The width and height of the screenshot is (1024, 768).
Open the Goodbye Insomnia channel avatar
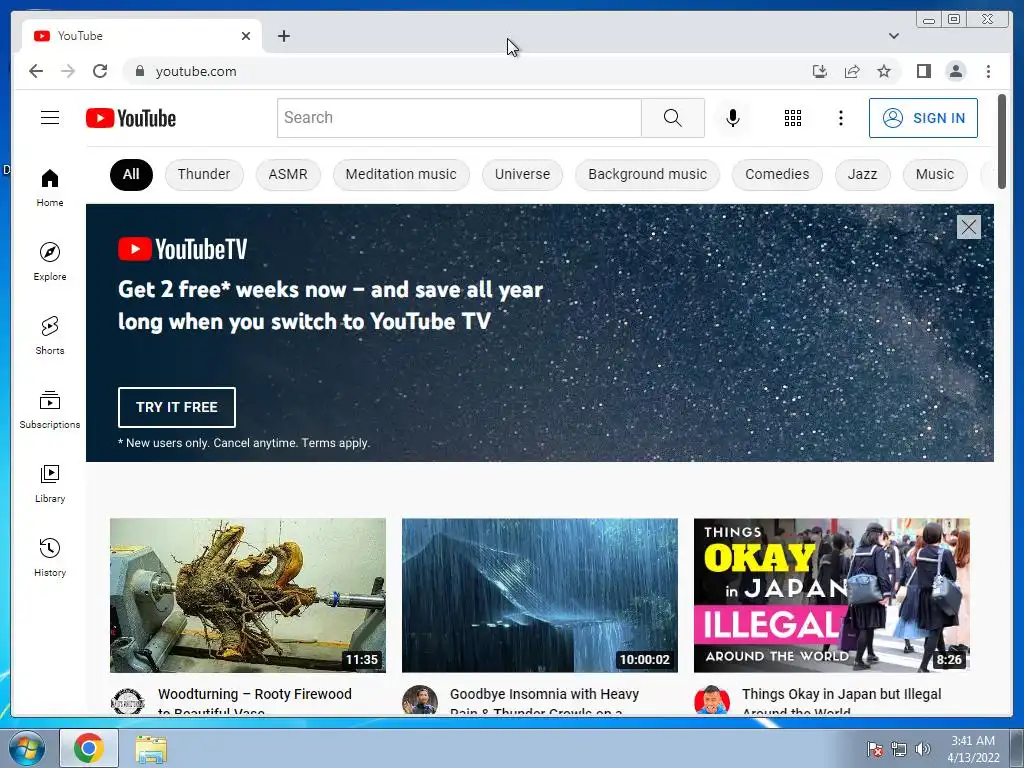[419, 700]
